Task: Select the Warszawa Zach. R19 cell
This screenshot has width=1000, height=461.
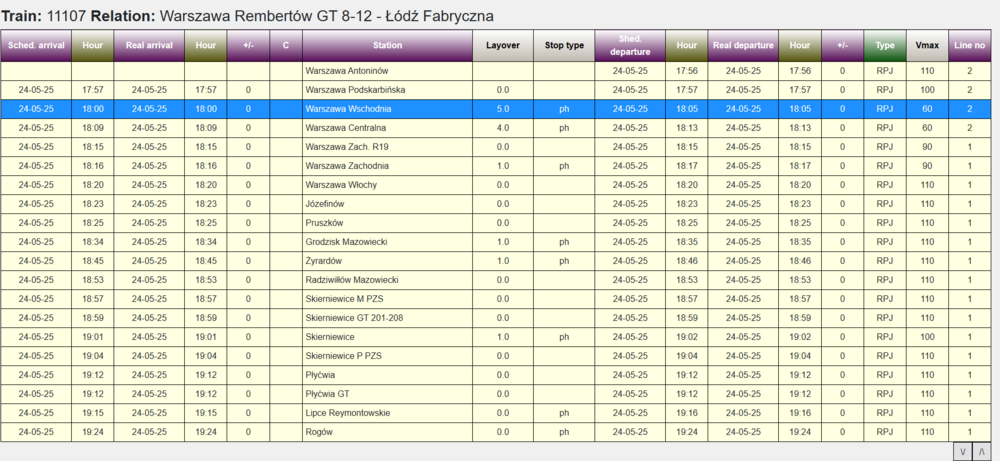Action: (388, 147)
